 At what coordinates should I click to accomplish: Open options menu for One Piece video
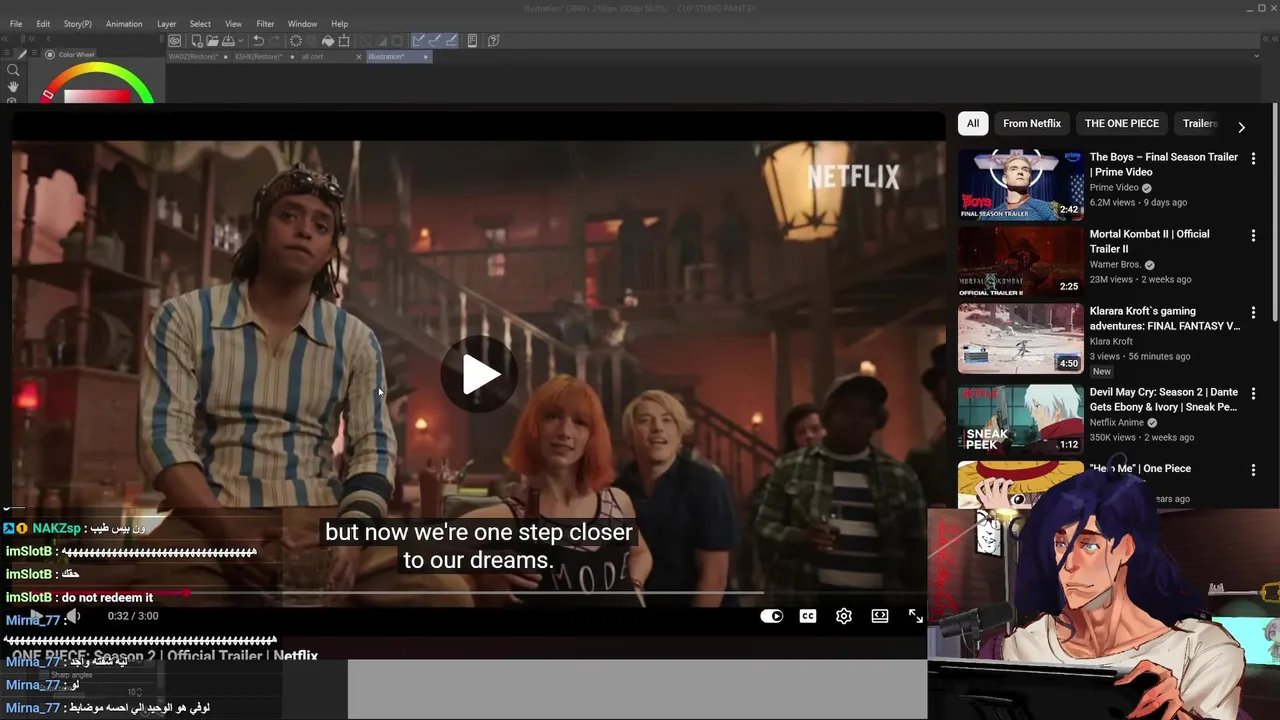tap(1253, 470)
